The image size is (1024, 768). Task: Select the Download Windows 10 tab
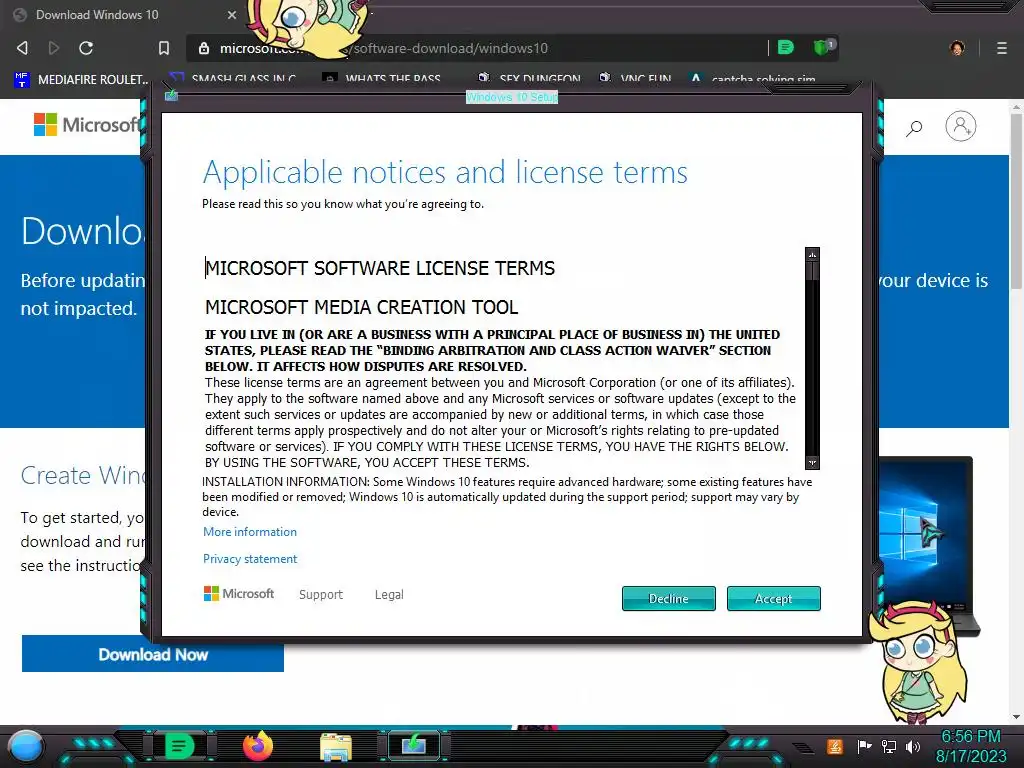(x=124, y=14)
